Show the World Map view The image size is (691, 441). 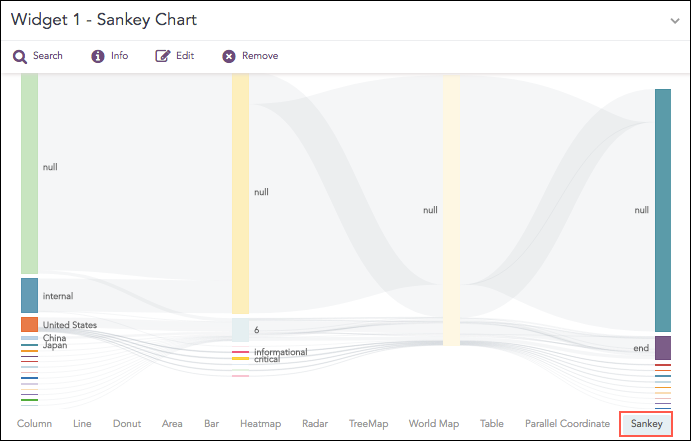(x=434, y=424)
